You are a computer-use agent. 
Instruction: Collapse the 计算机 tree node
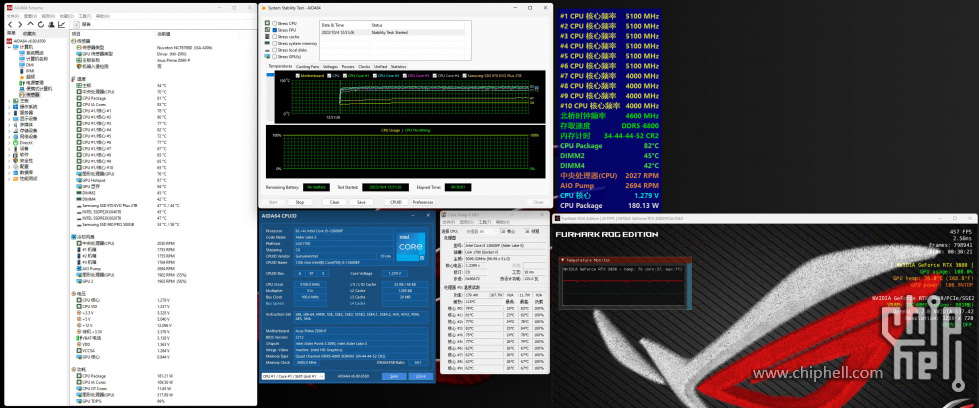[x=9, y=47]
